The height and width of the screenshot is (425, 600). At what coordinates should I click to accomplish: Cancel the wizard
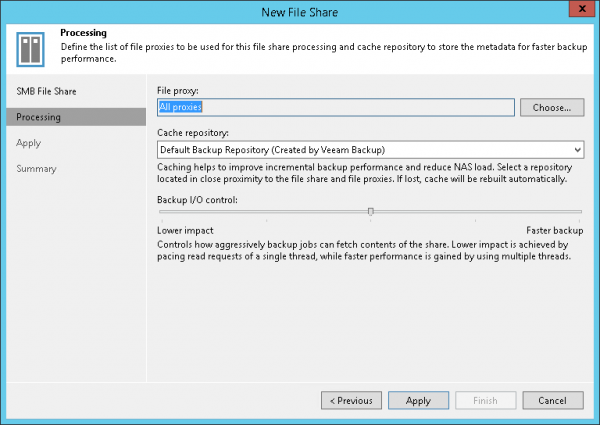pos(552,400)
